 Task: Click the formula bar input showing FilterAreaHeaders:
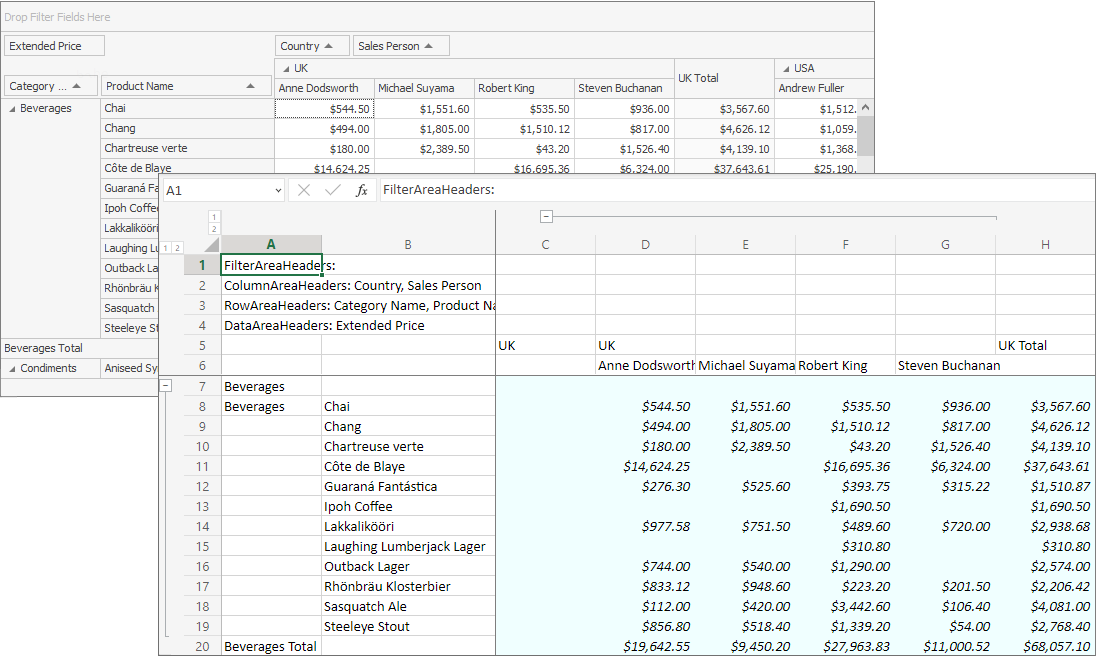[x=737, y=190]
